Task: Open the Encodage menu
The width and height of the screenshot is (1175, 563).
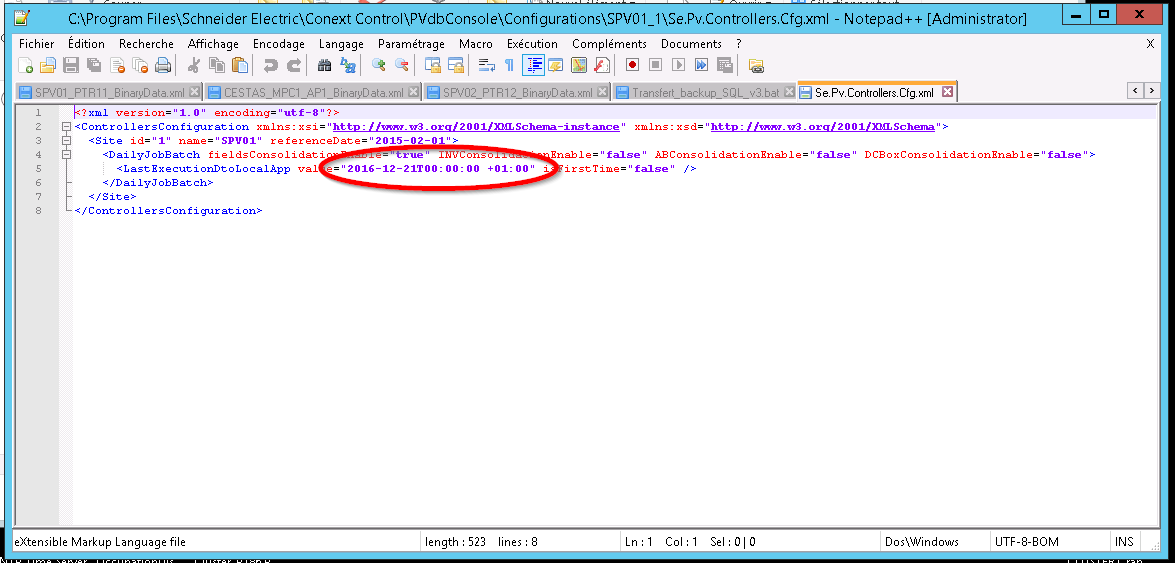Action: 278,44
